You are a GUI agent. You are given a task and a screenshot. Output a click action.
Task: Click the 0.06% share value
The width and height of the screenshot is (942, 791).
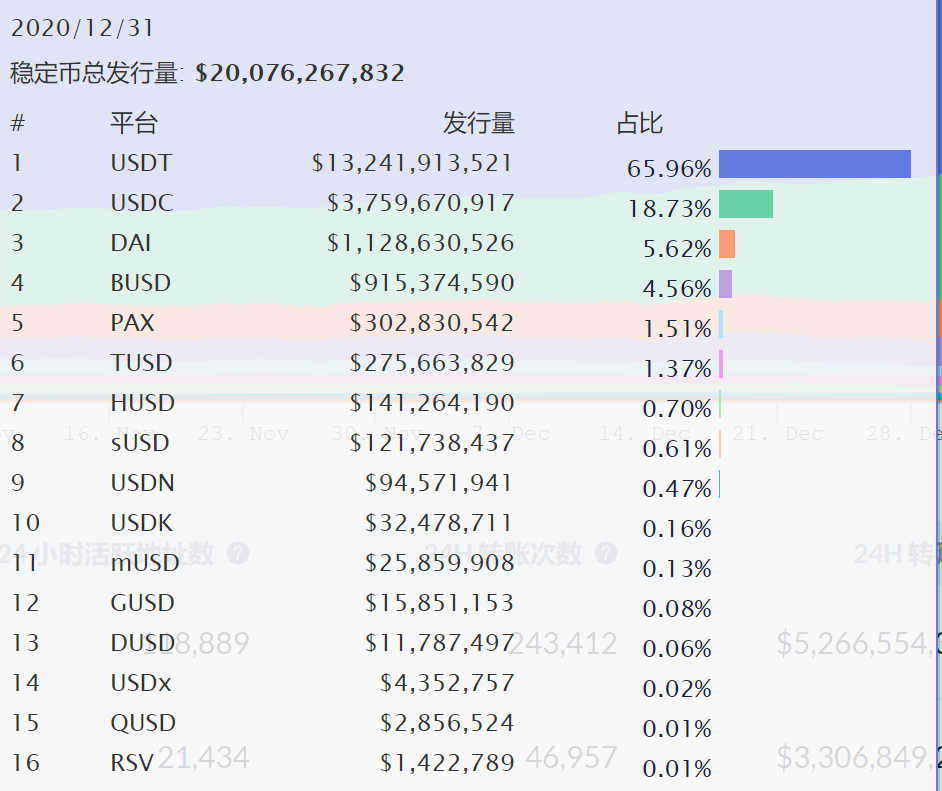pos(677,649)
